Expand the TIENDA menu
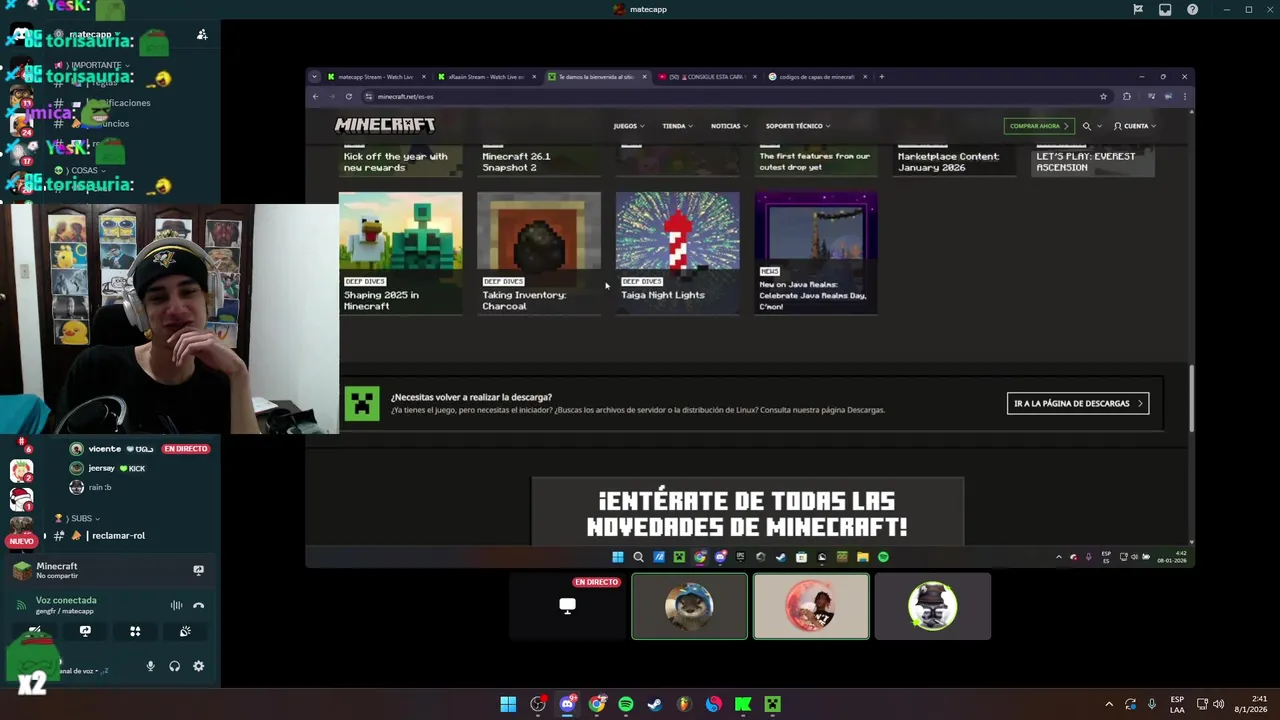The image size is (1280, 720). tap(677, 126)
